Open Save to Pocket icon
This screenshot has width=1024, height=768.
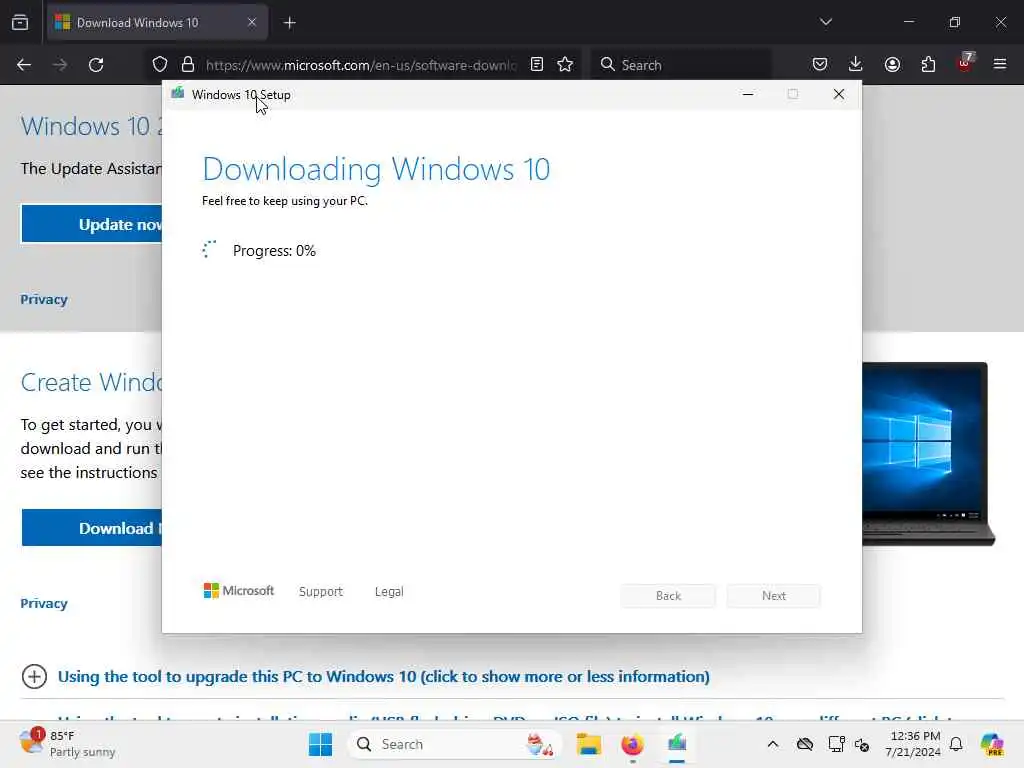(820, 64)
